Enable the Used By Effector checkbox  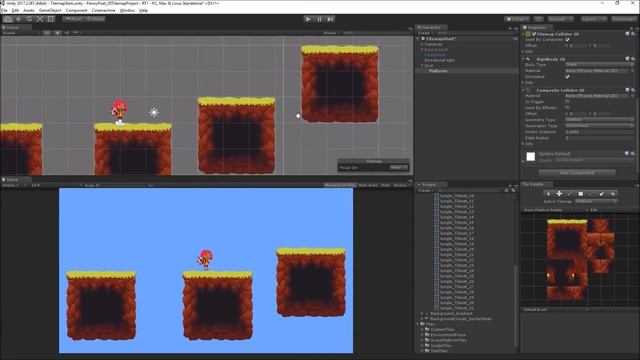567,108
